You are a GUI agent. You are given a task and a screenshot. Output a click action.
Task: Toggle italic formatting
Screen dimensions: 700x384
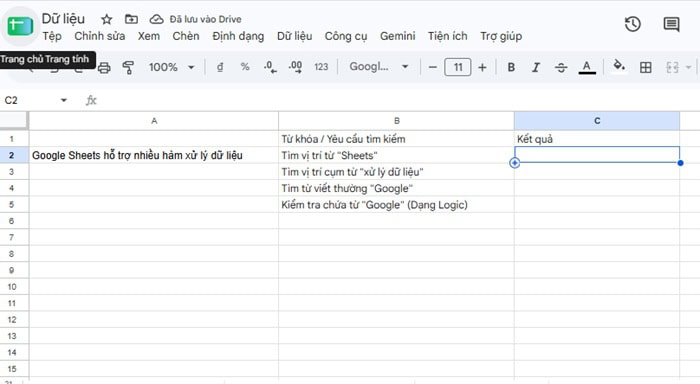pos(536,67)
